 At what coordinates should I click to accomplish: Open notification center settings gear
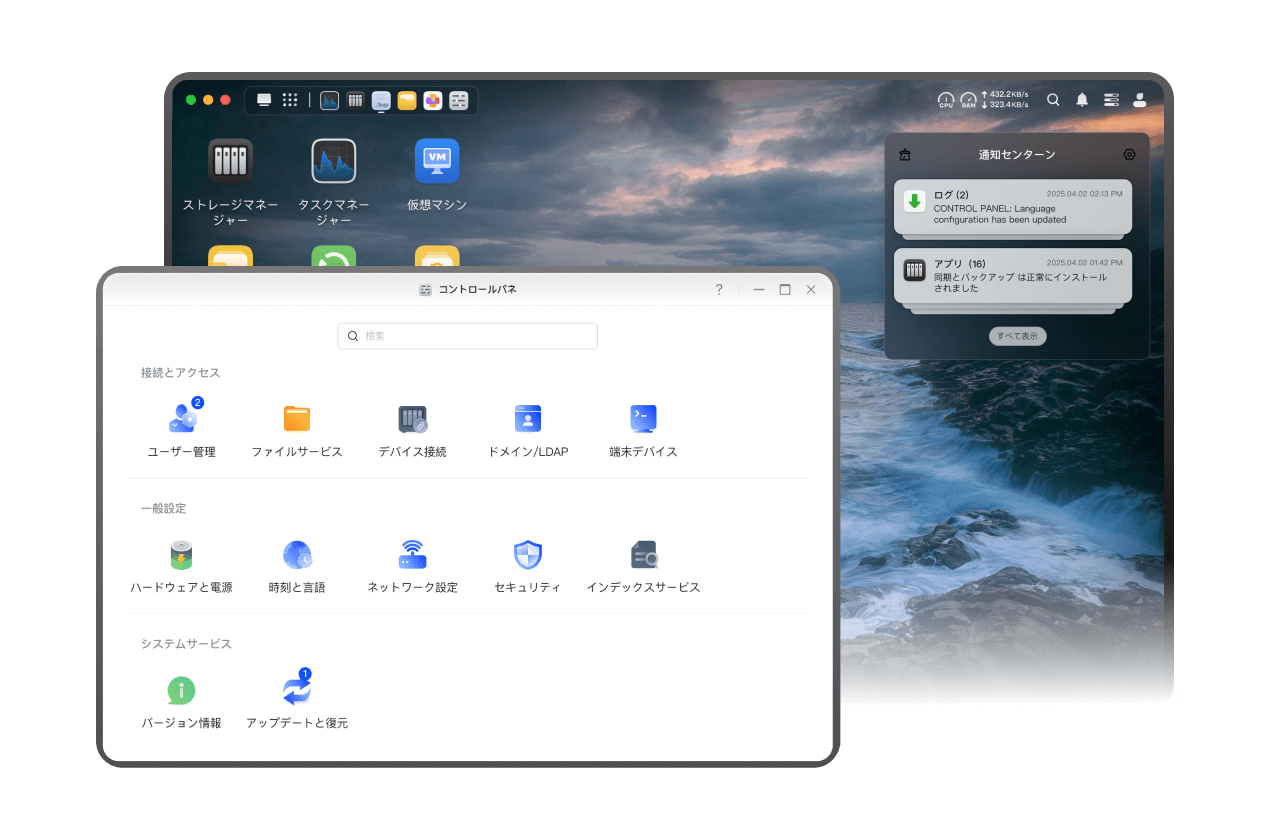[x=1129, y=154]
